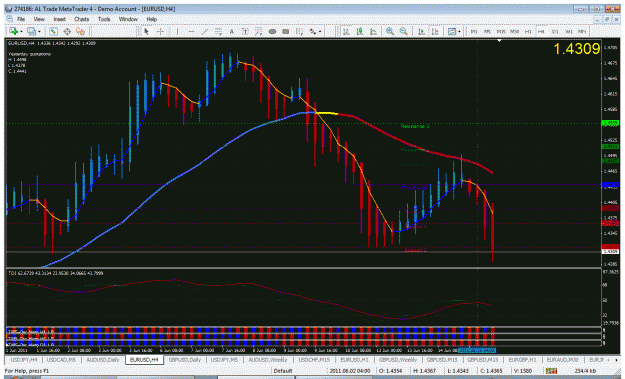Select the Ellipse drawing tool
The image size is (625, 379).
coord(272,31)
